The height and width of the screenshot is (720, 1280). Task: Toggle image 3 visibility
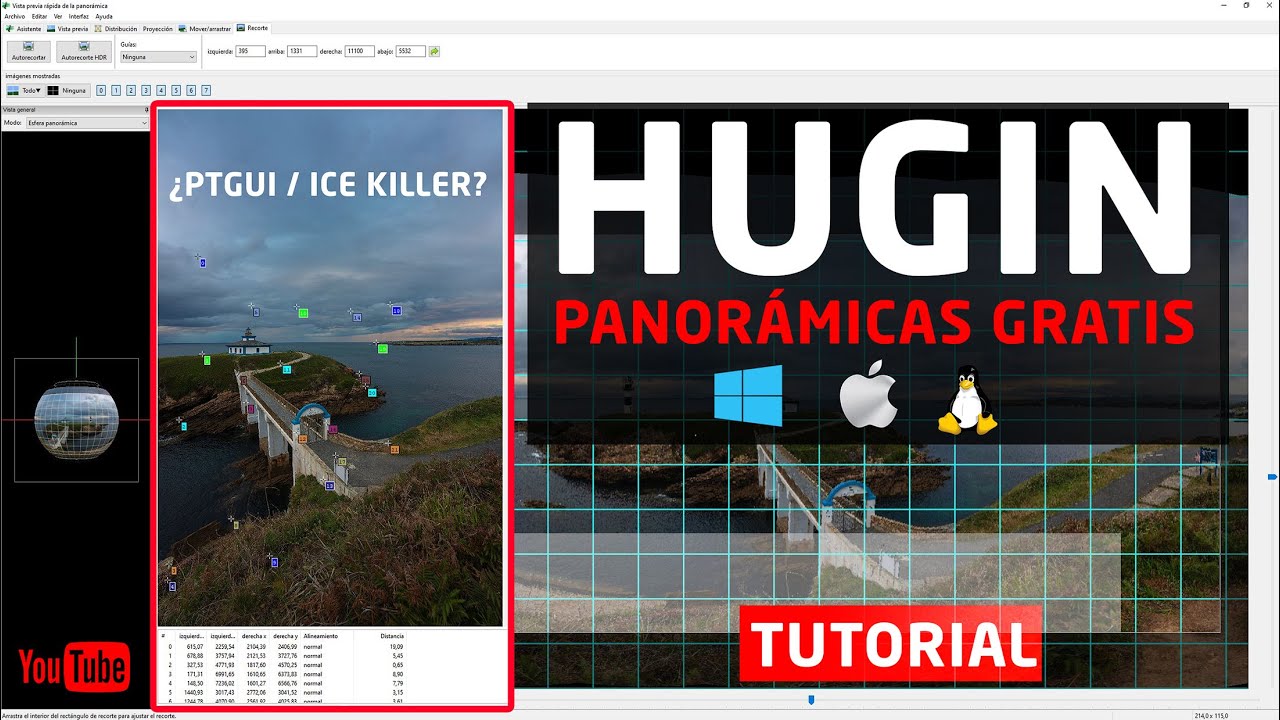coord(146,90)
